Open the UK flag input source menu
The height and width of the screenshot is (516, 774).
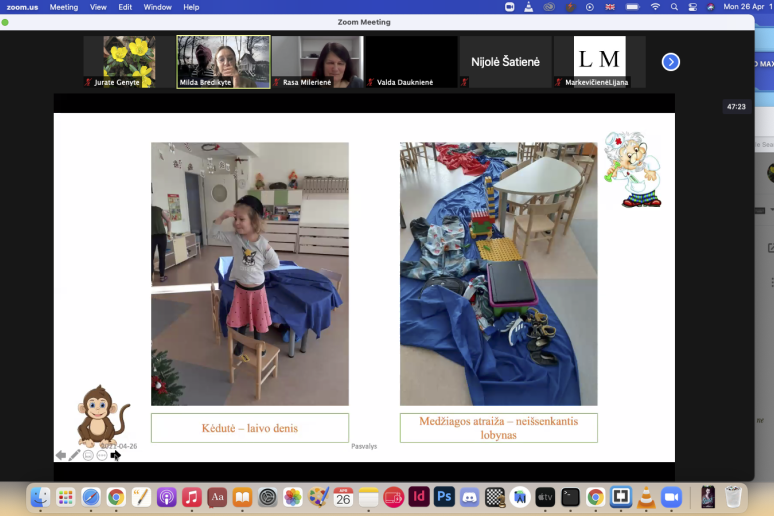(610, 7)
